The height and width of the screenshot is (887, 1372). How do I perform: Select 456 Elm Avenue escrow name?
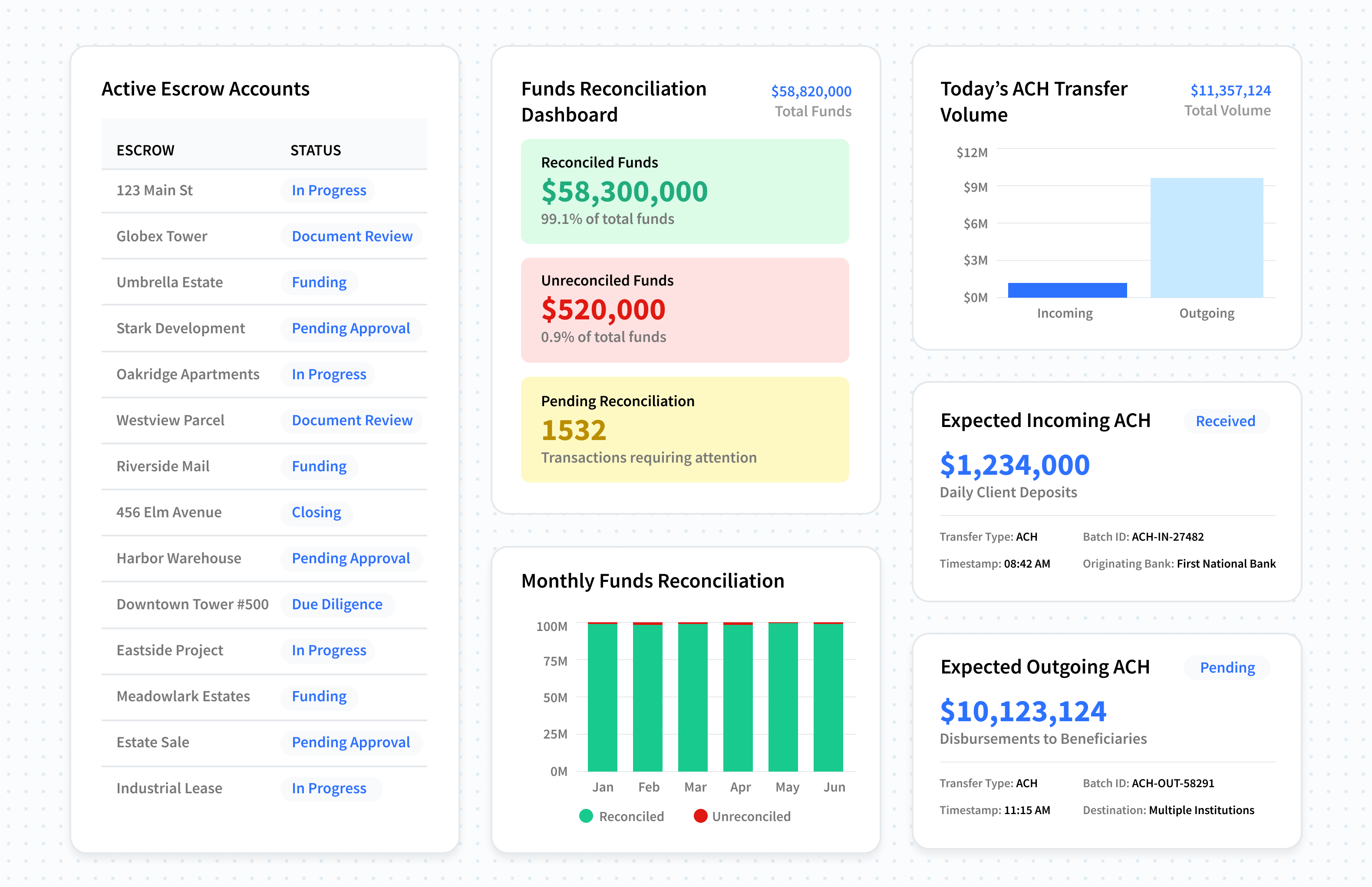pos(169,512)
